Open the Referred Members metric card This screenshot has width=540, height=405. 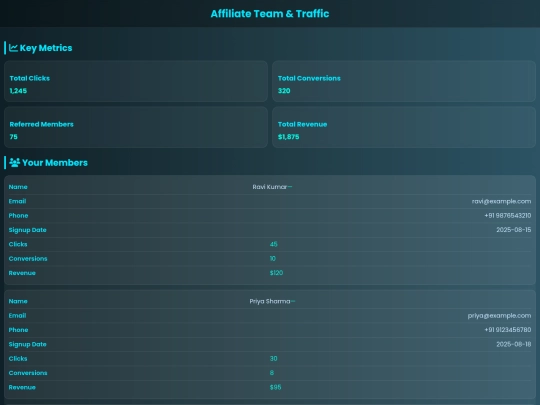136,127
